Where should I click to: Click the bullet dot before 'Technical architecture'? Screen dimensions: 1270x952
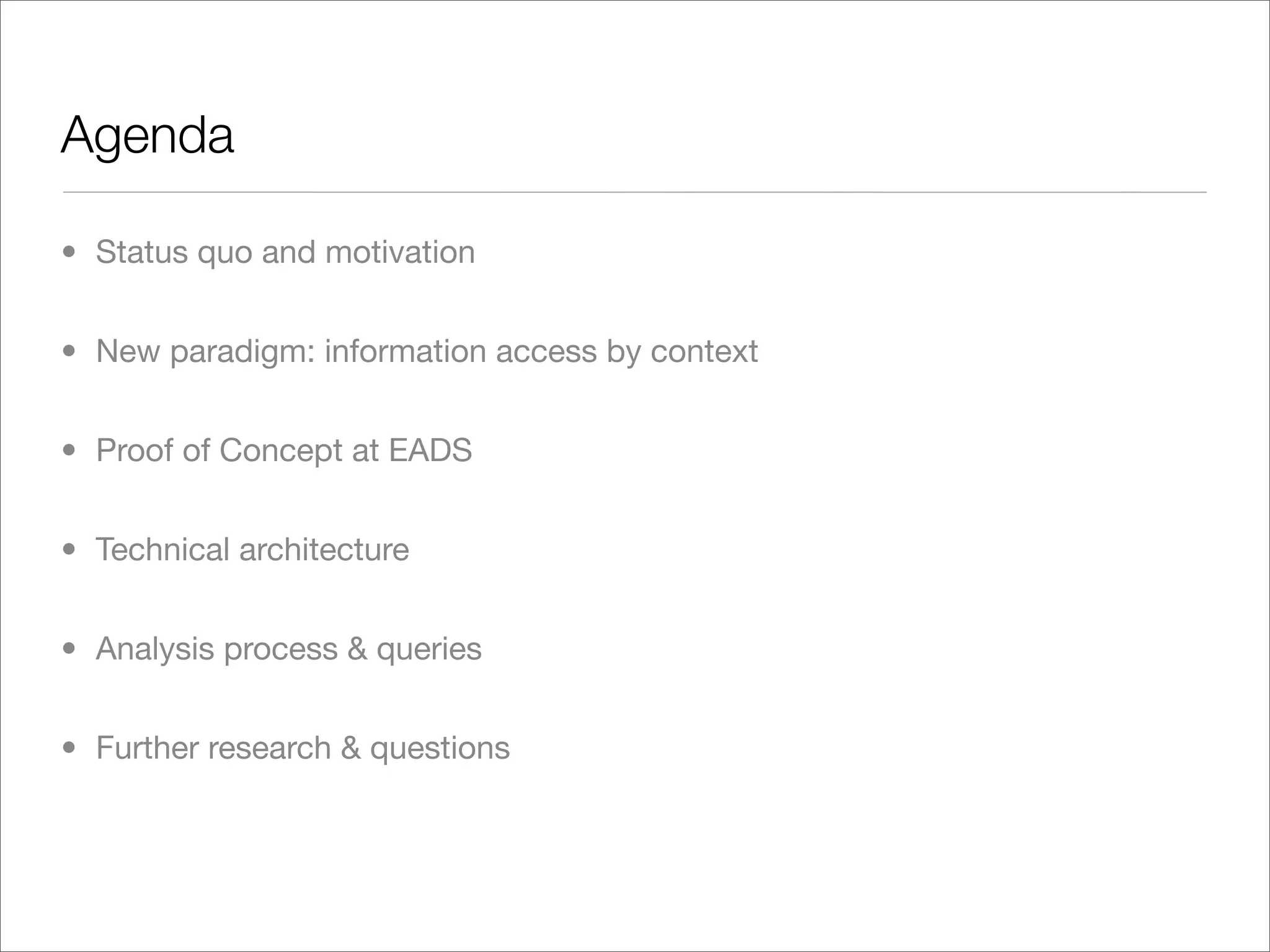click(69, 550)
